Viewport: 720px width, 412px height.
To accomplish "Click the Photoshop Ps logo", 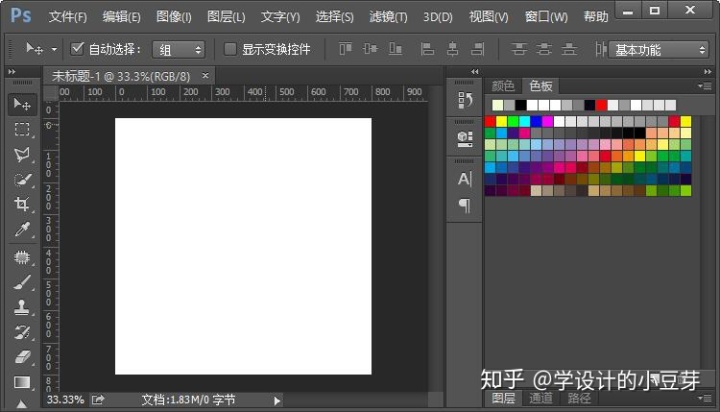I will 21,16.
